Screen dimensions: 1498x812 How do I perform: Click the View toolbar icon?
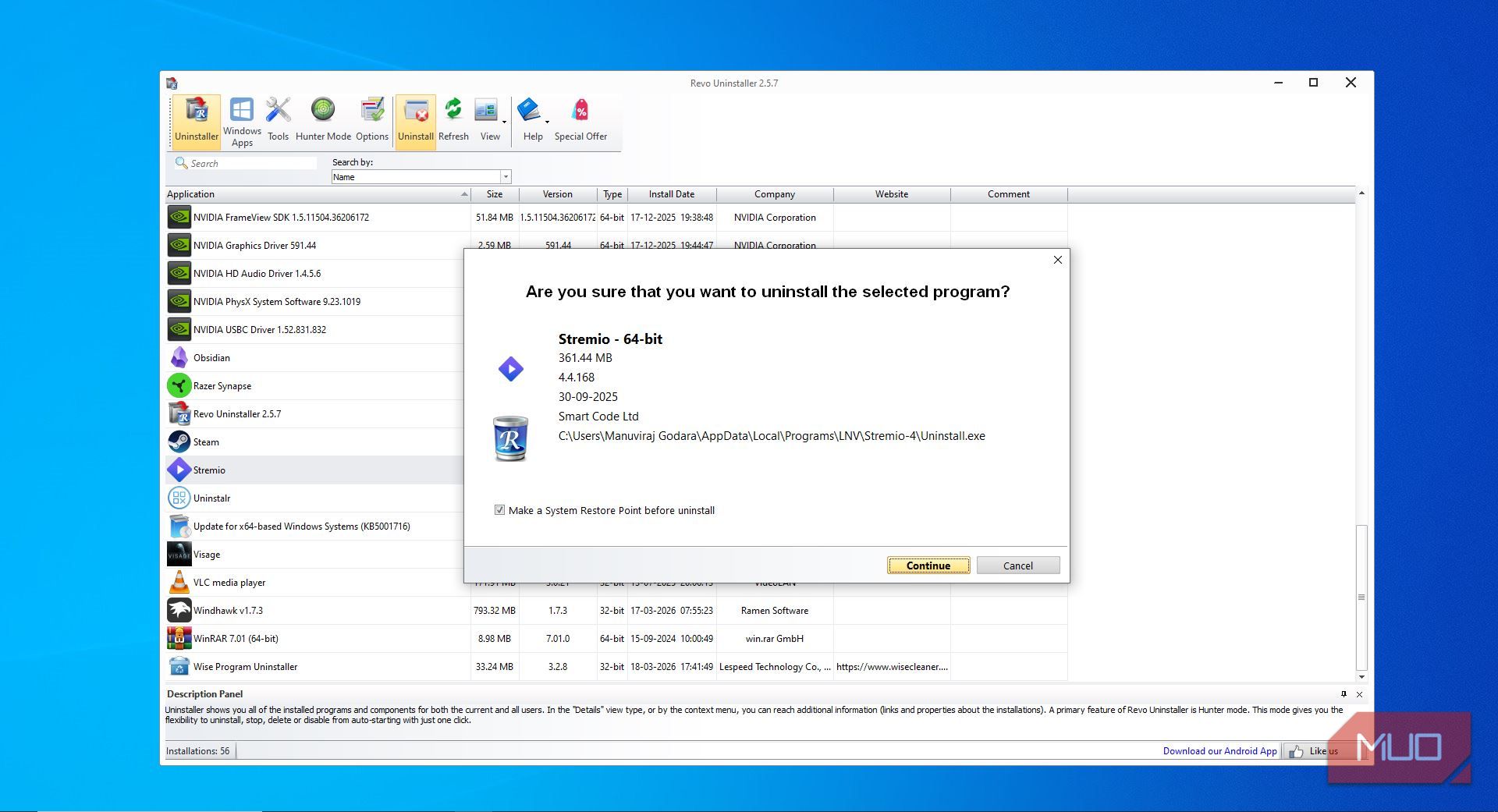(488, 121)
